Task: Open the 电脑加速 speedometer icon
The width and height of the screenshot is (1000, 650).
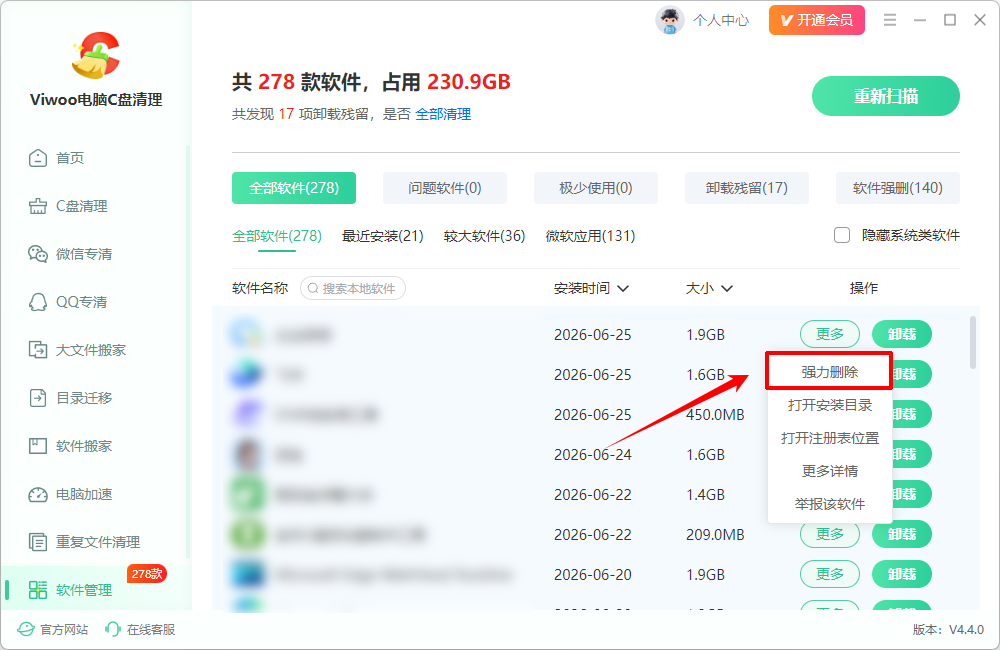Action: [38, 494]
